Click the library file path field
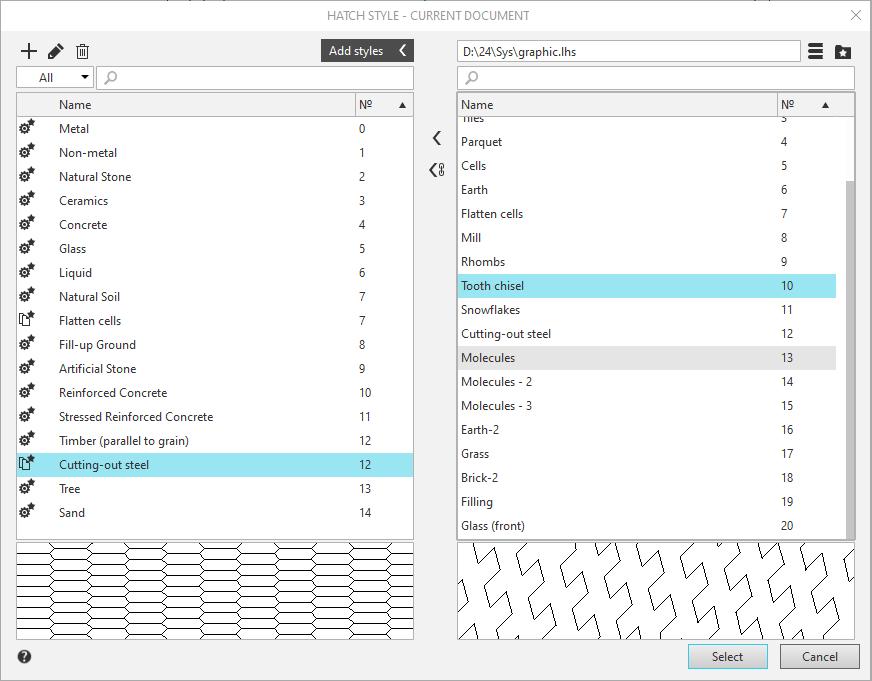Viewport: 872px width, 681px height. [x=628, y=51]
